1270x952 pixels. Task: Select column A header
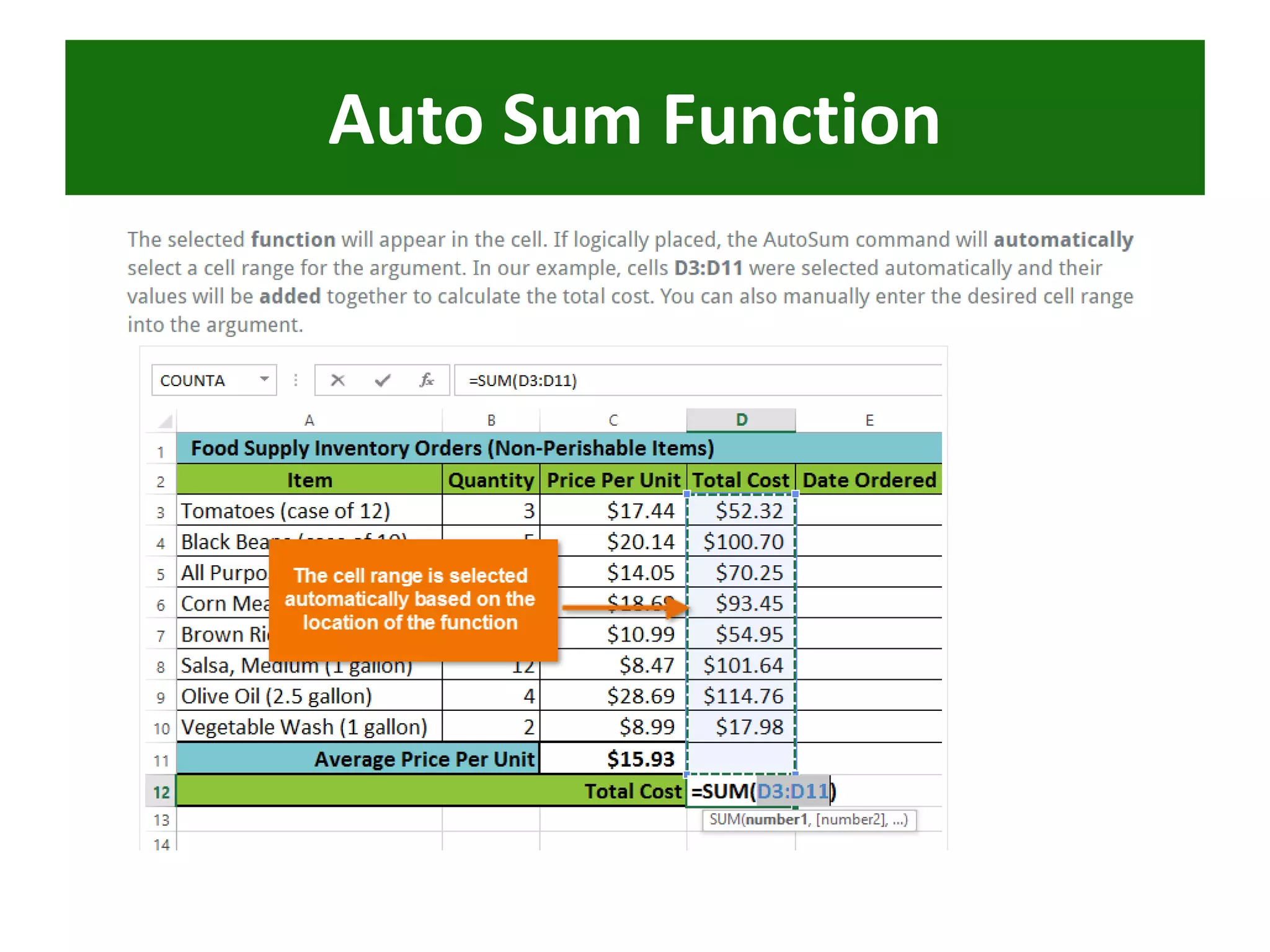pyautogui.click(x=309, y=420)
